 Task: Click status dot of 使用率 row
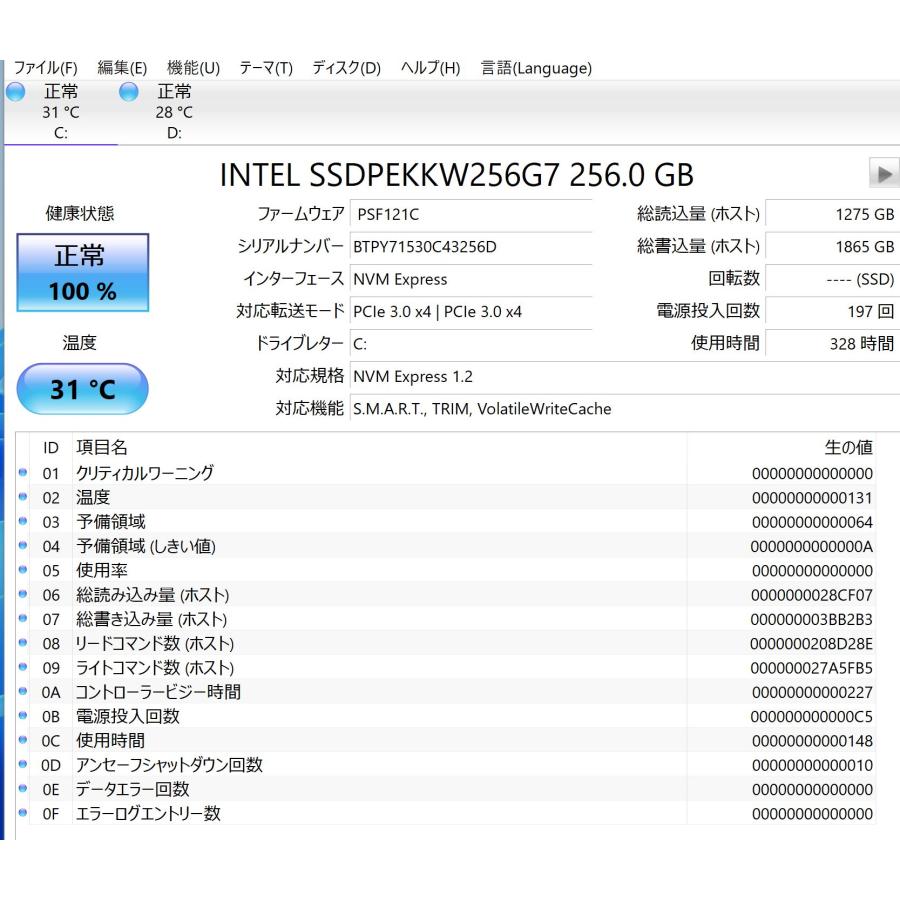pyautogui.click(x=23, y=569)
